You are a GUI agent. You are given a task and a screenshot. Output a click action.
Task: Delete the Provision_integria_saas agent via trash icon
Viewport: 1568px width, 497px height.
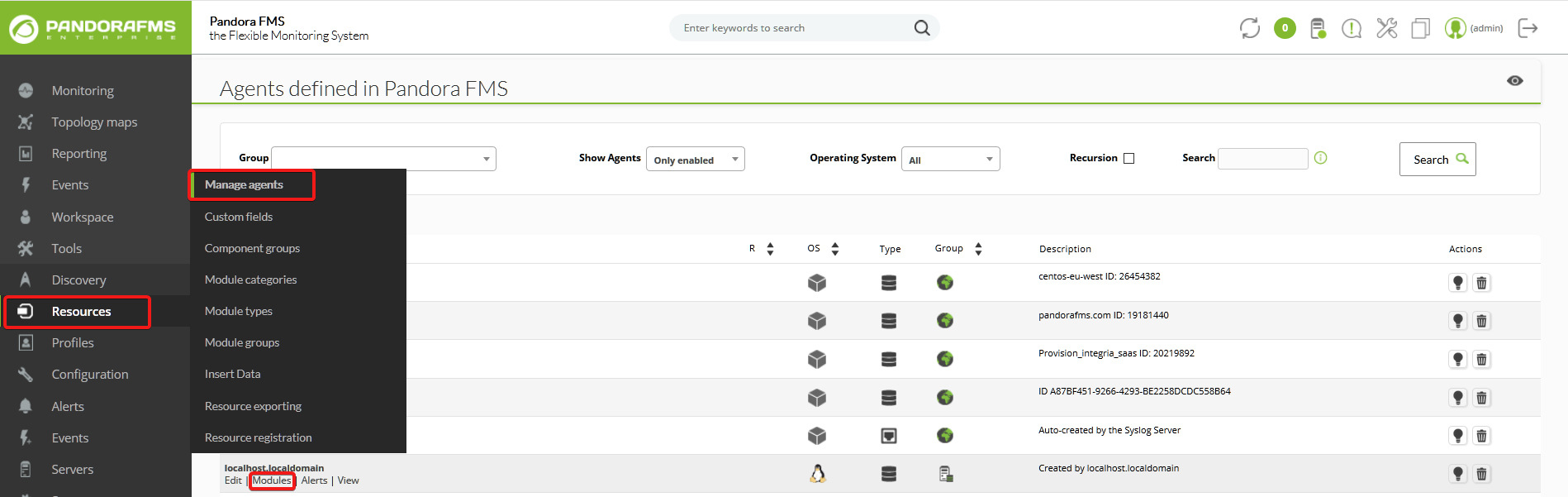point(1482,359)
